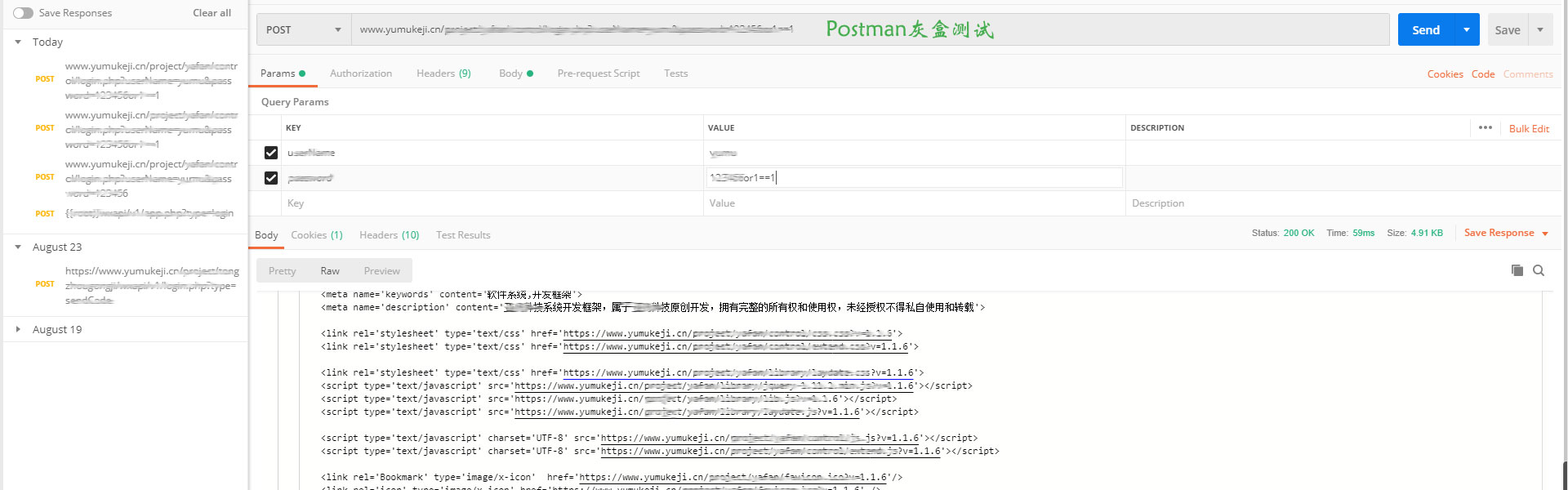Click the KEY column header
The height and width of the screenshot is (490, 1568).
coord(293,128)
